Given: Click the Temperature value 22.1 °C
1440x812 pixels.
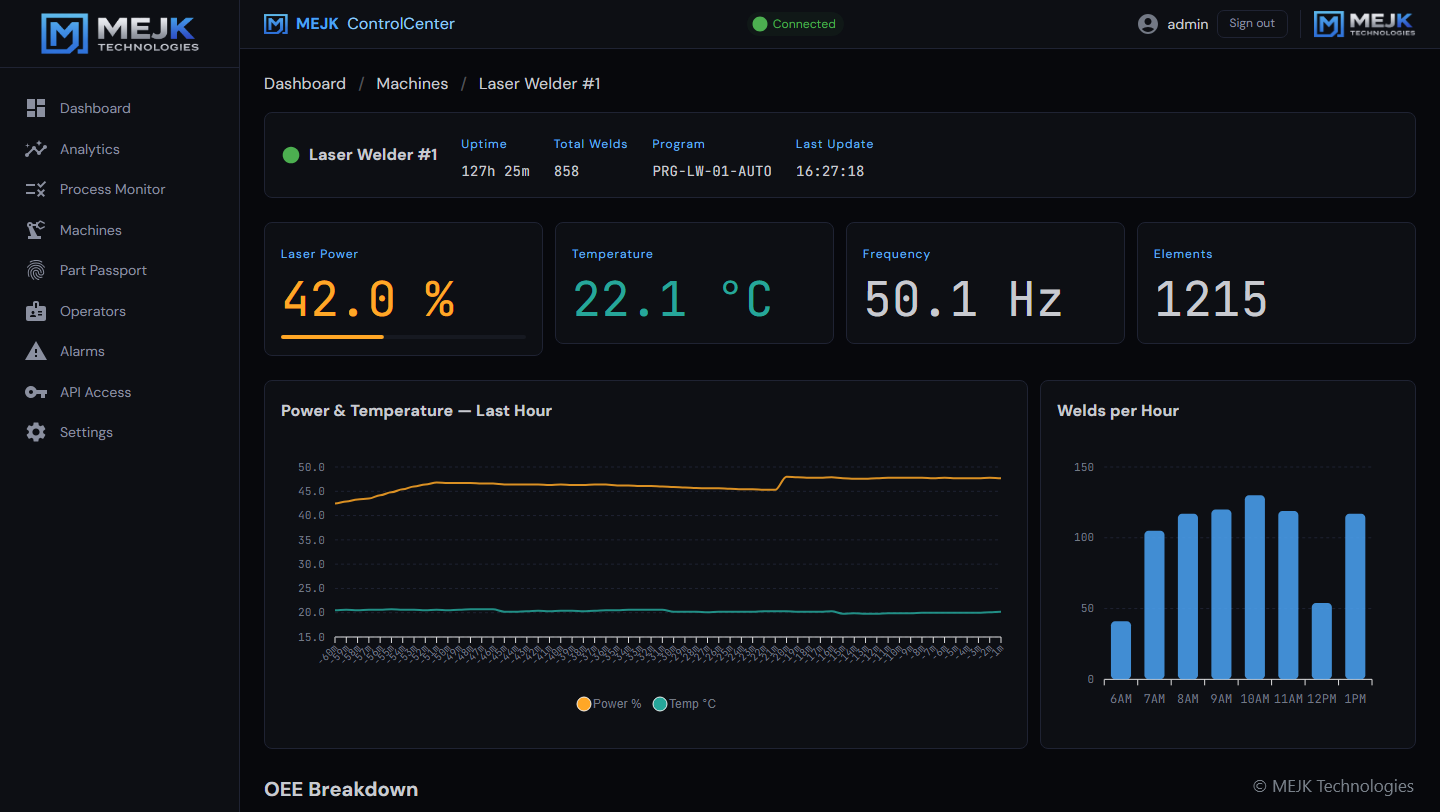Looking at the screenshot, I should tap(672, 299).
